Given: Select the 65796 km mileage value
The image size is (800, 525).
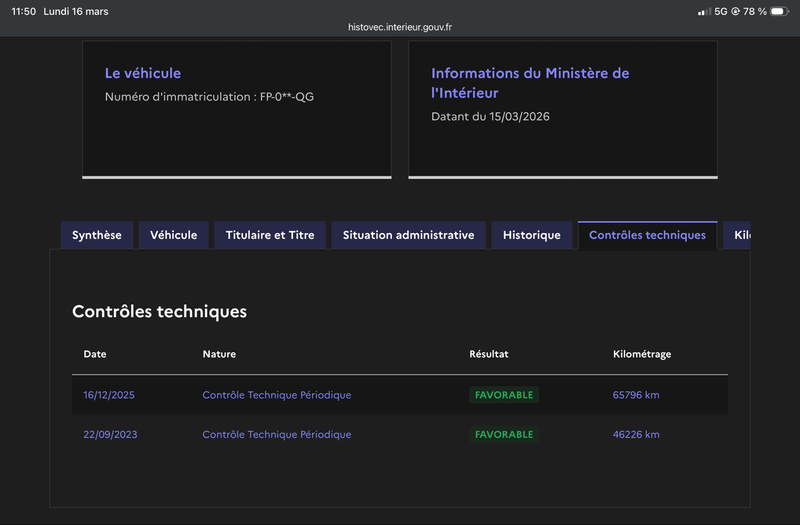Looking at the screenshot, I should pyautogui.click(x=636, y=395).
